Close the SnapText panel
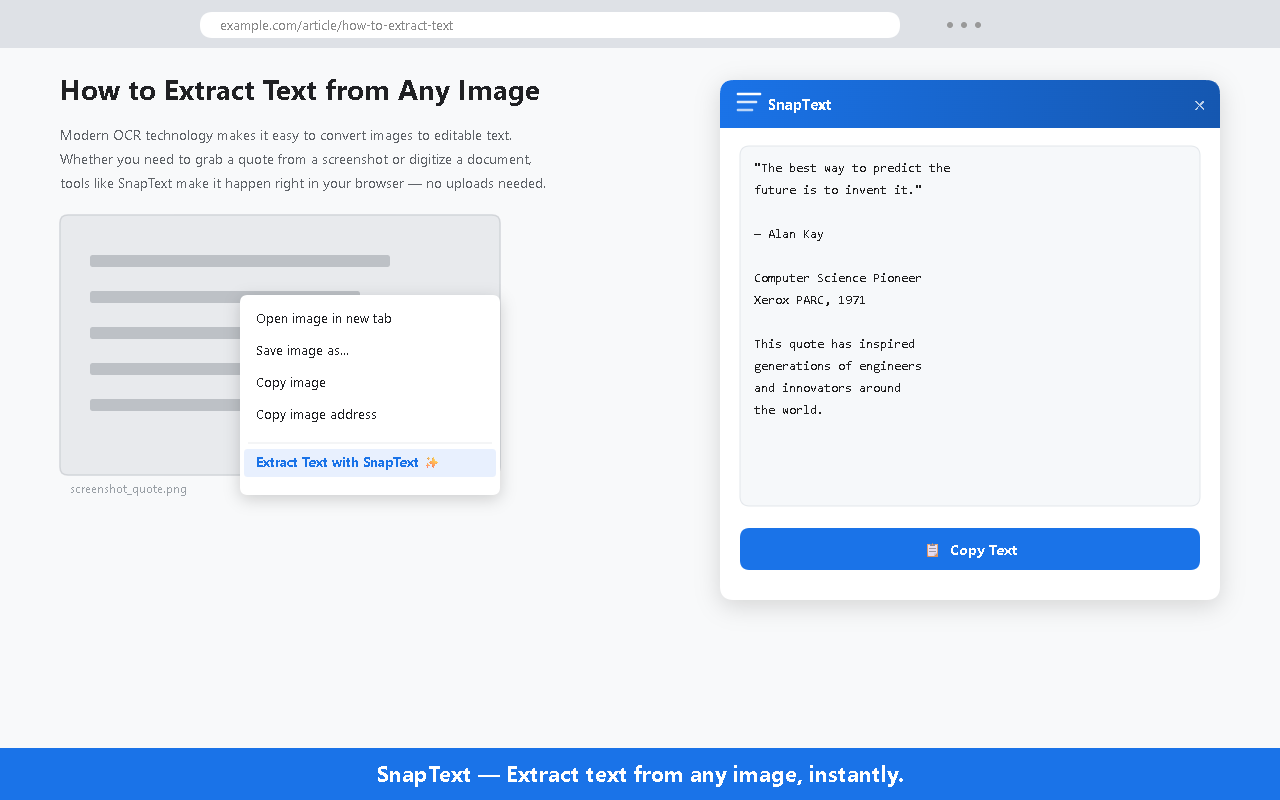Viewport: 1280px width, 800px height. click(1199, 105)
